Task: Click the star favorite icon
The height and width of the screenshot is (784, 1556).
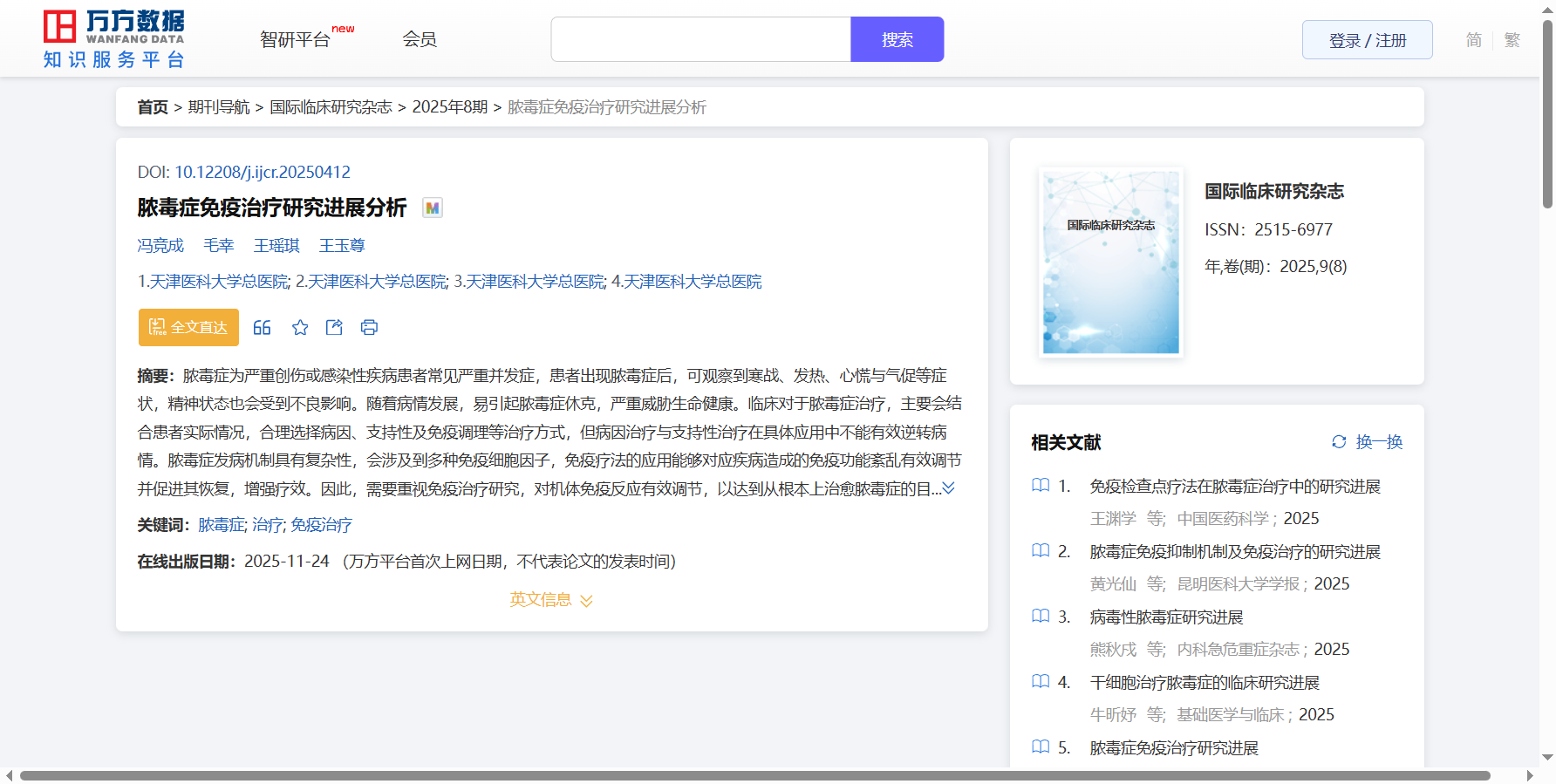Action: pos(300,327)
